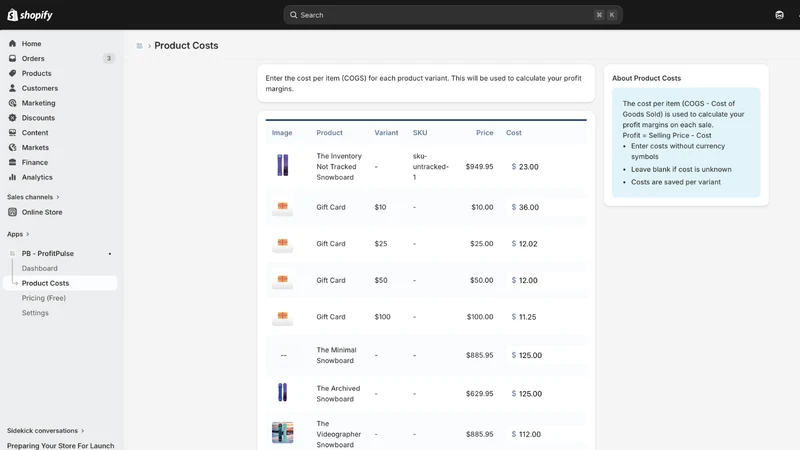Edit cost field for $10 Gift Card

tap(545, 207)
